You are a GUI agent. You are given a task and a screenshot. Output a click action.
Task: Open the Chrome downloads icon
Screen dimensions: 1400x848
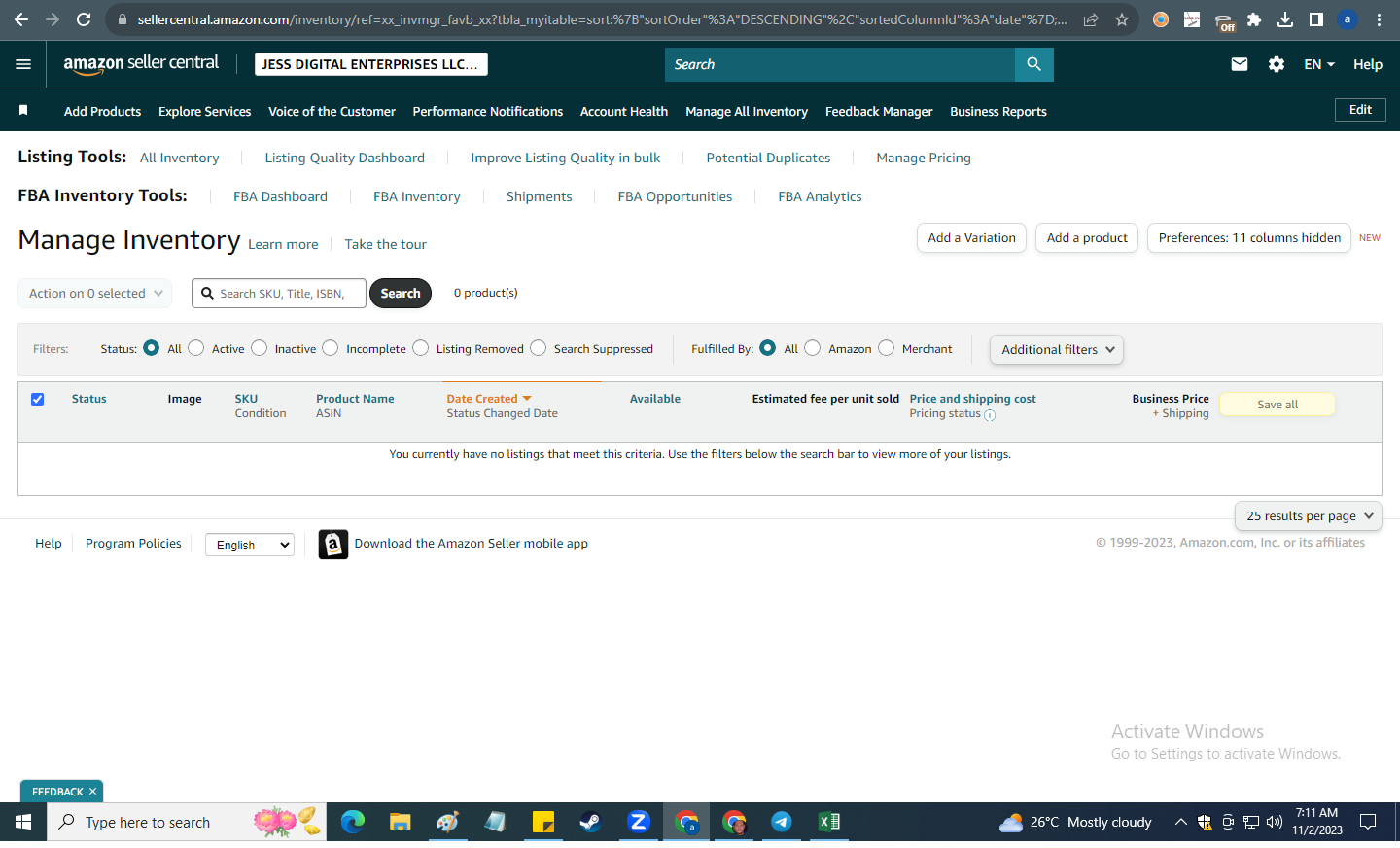click(x=1285, y=19)
